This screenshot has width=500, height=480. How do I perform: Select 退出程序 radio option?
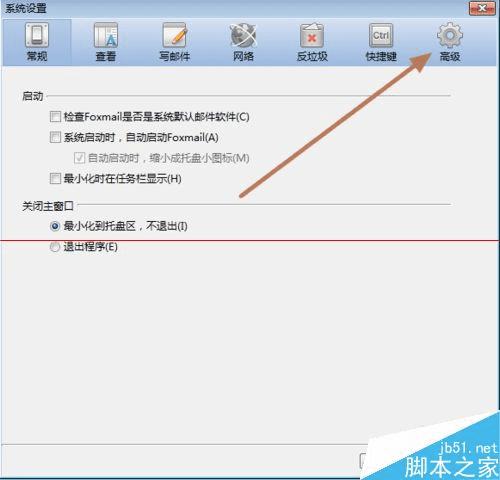pyautogui.click(x=55, y=247)
